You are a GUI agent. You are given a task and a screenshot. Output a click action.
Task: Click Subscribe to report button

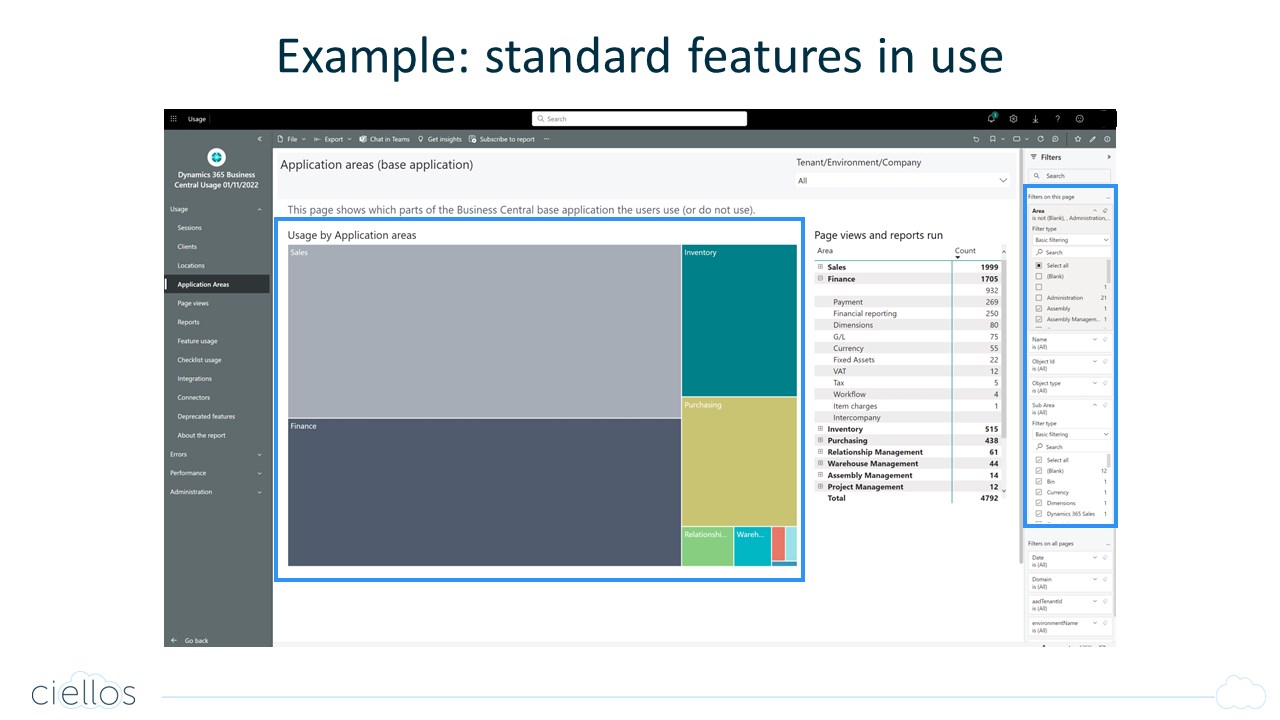[503, 139]
